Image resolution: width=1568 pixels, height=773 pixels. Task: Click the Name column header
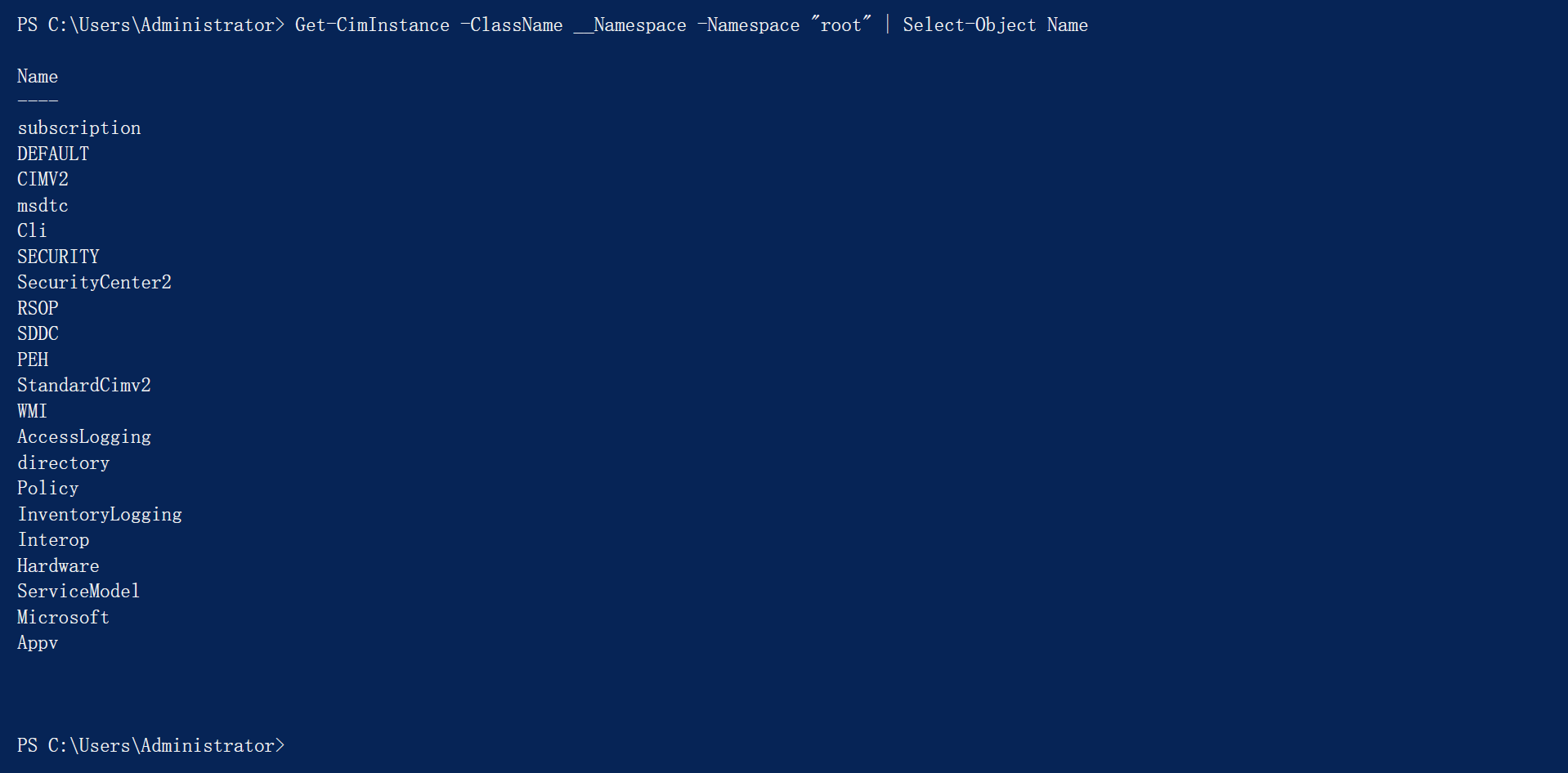(x=38, y=77)
